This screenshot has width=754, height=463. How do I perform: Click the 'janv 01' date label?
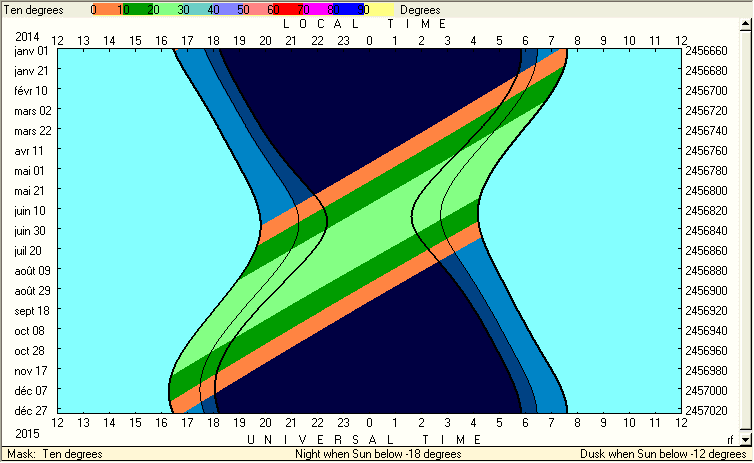(31, 51)
